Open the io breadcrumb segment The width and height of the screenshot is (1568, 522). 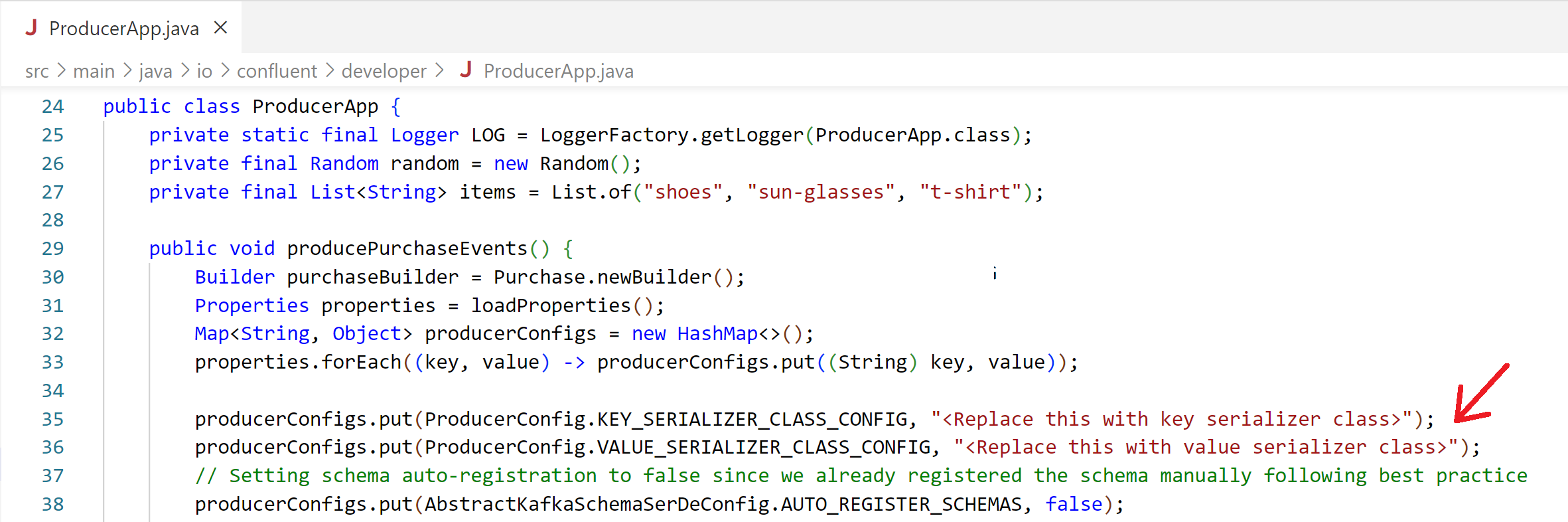click(x=204, y=71)
